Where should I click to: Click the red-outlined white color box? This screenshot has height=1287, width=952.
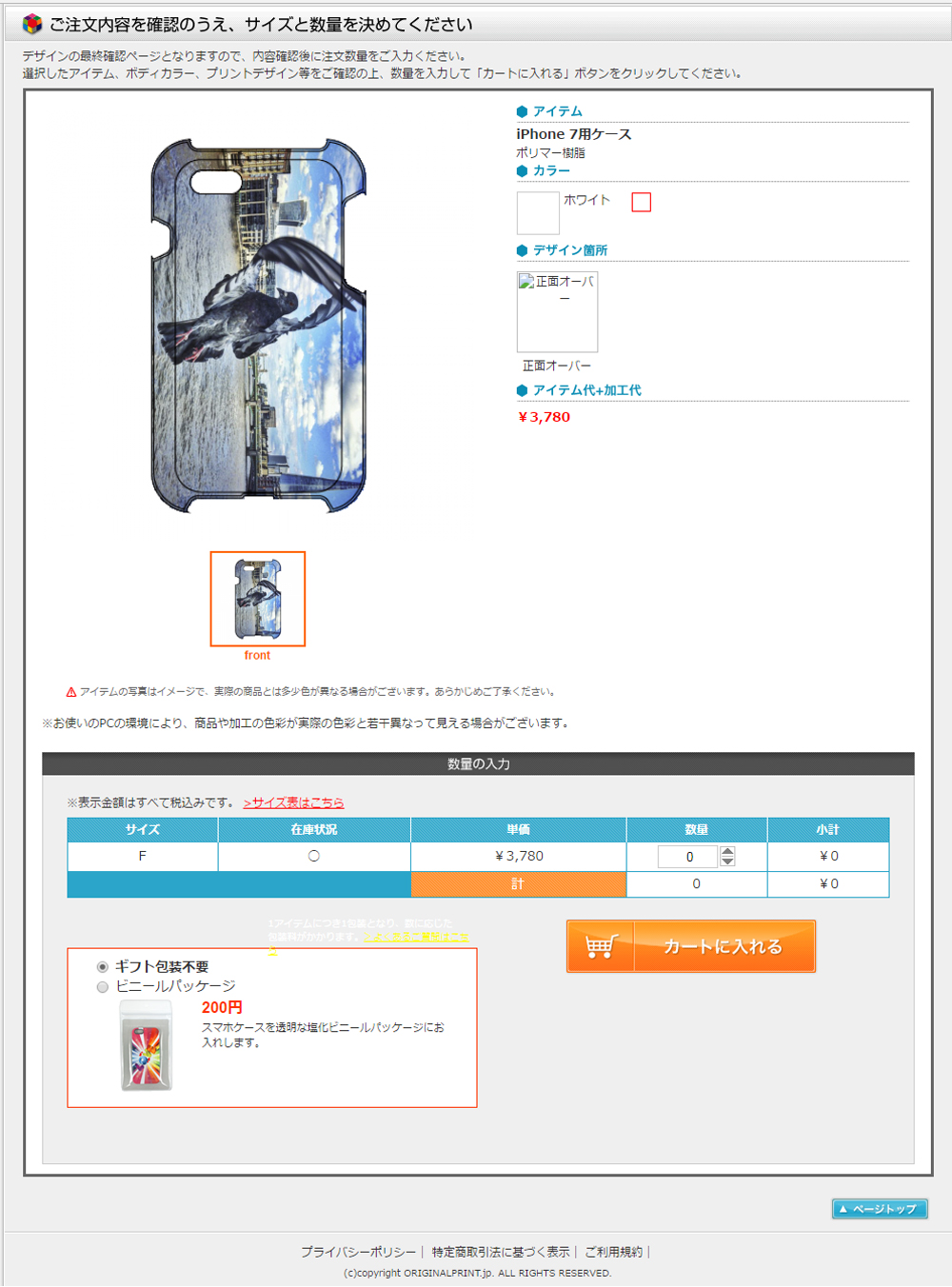pos(642,202)
